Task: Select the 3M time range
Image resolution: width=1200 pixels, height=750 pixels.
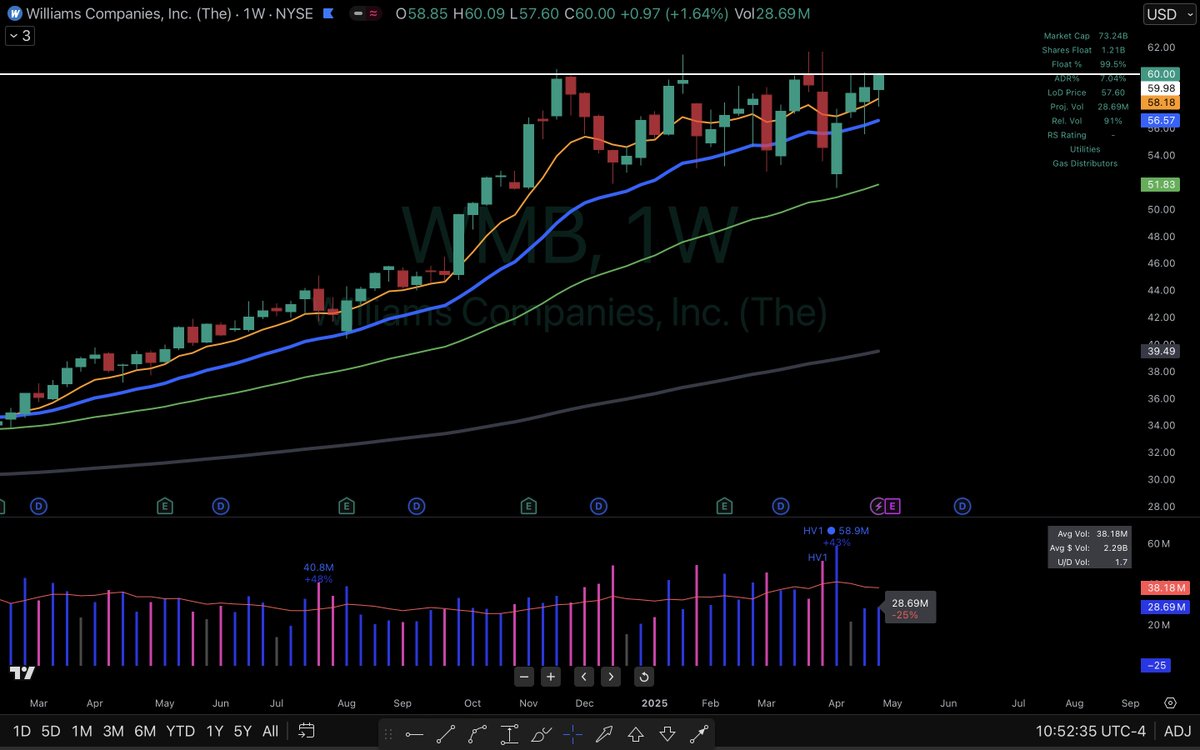Action: tap(113, 730)
